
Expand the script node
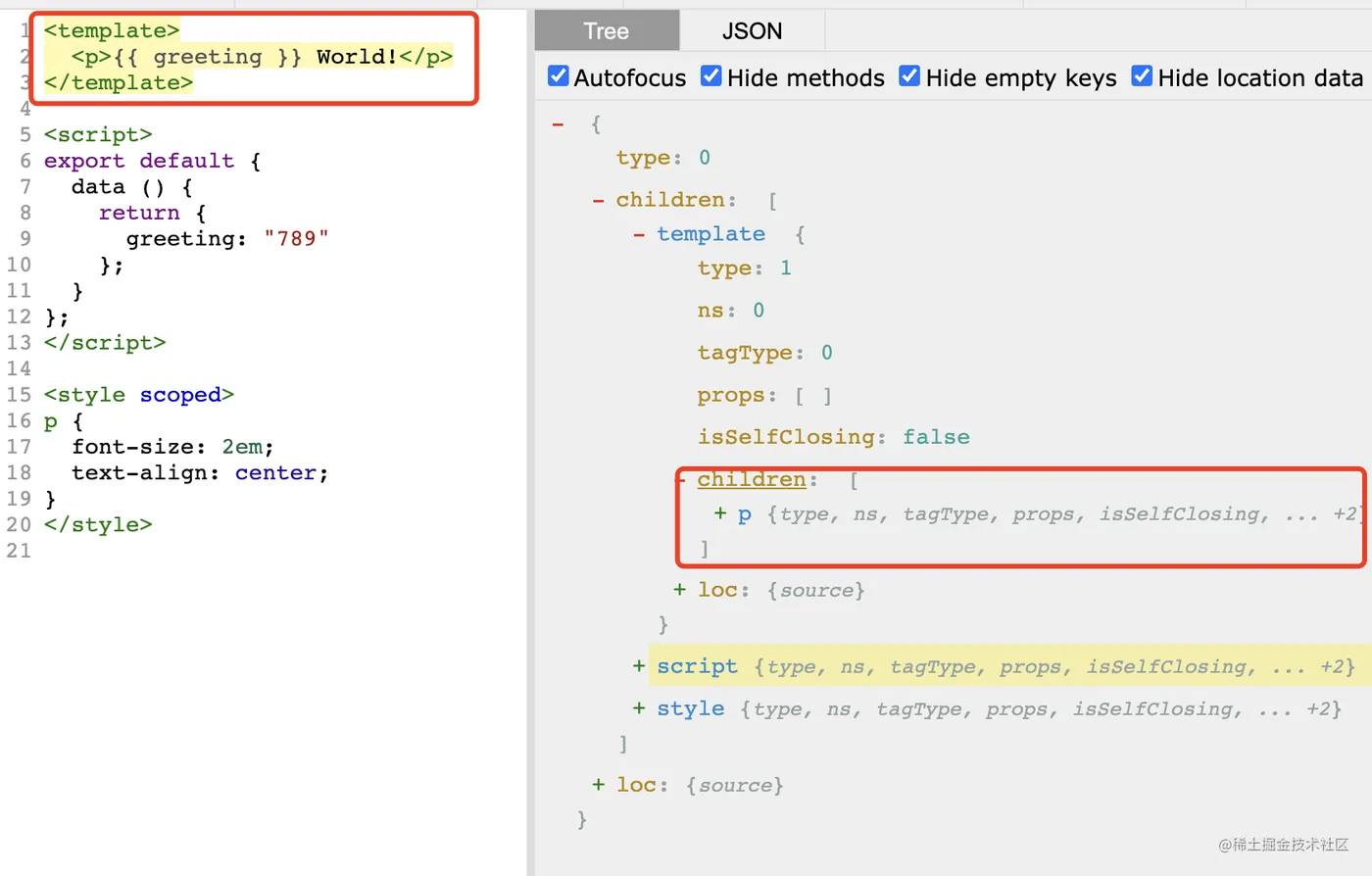(639, 666)
